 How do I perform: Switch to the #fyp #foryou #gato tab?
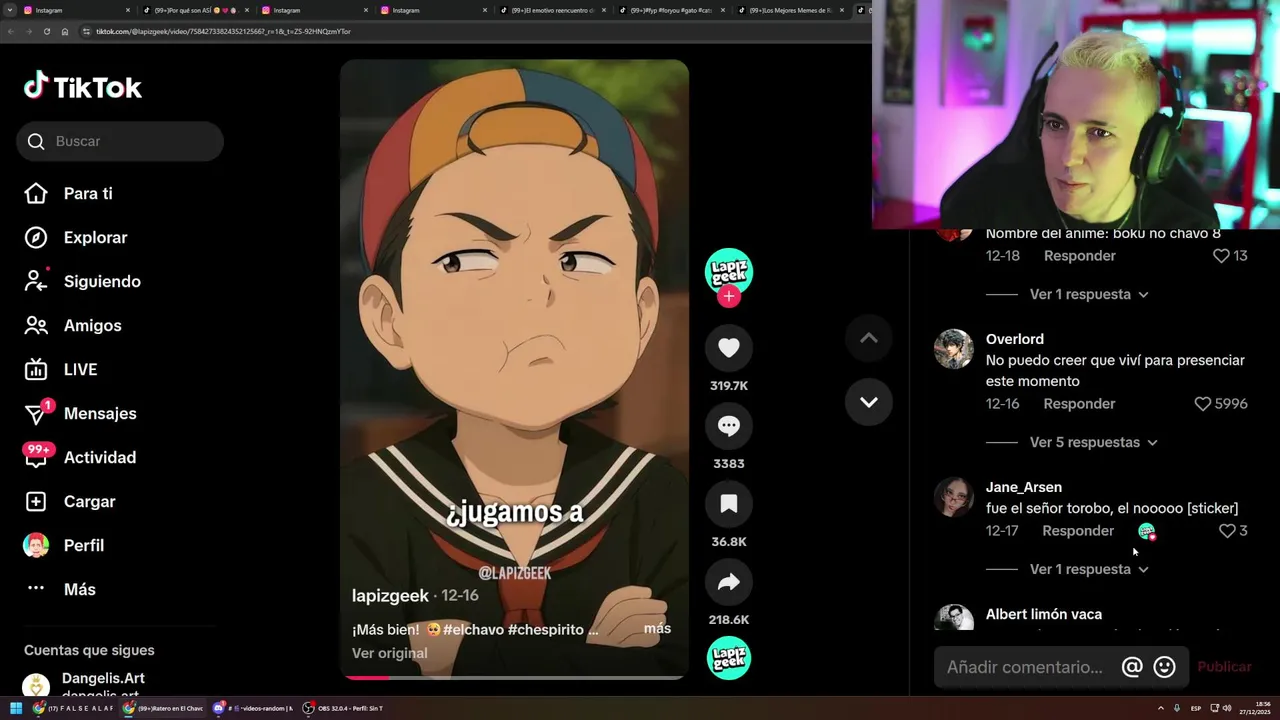(x=672, y=10)
